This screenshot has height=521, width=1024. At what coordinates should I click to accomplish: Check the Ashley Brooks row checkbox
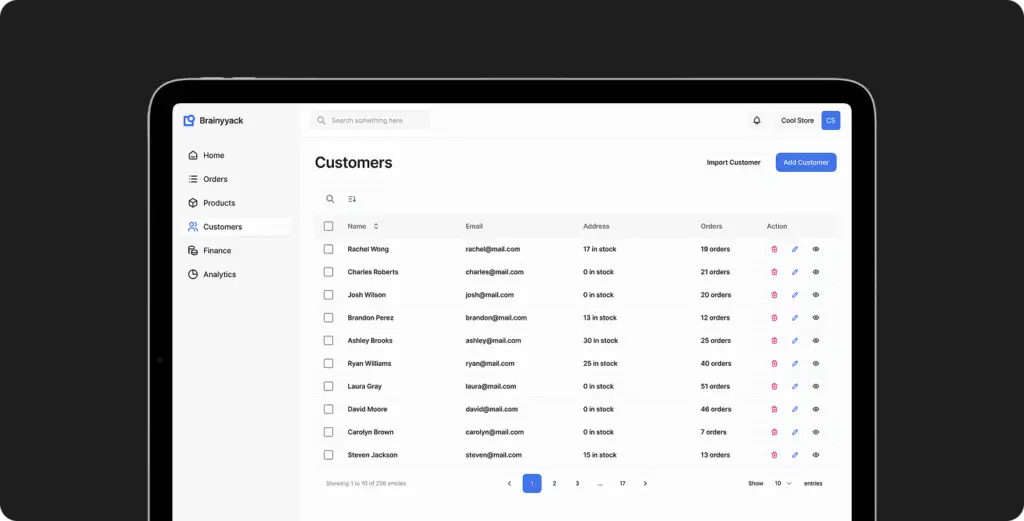328,340
